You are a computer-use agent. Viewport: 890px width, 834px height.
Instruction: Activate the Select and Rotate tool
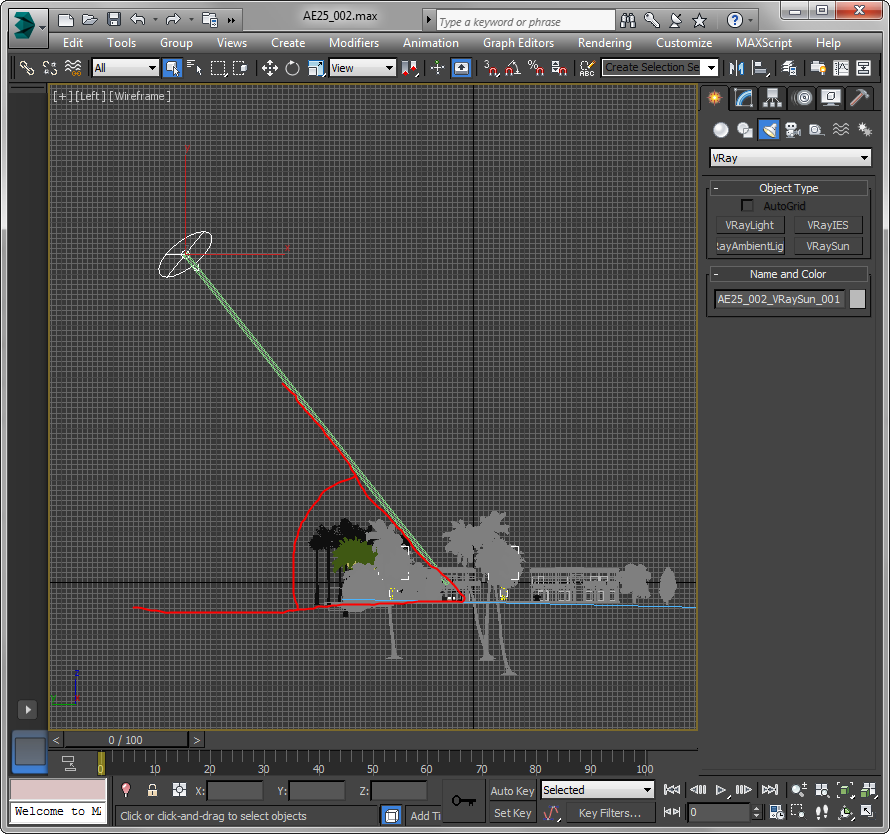coord(292,68)
